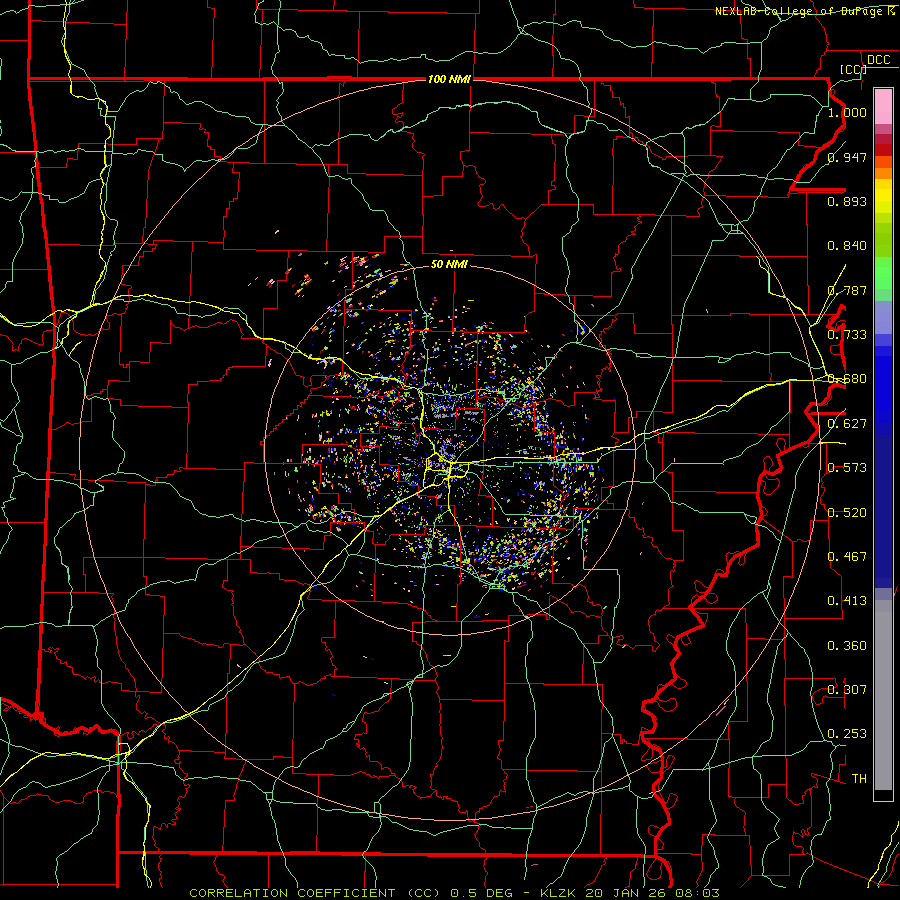This screenshot has width=900, height=900.
Task: Click the "100 NMI" range ring label
Action: click(449, 79)
